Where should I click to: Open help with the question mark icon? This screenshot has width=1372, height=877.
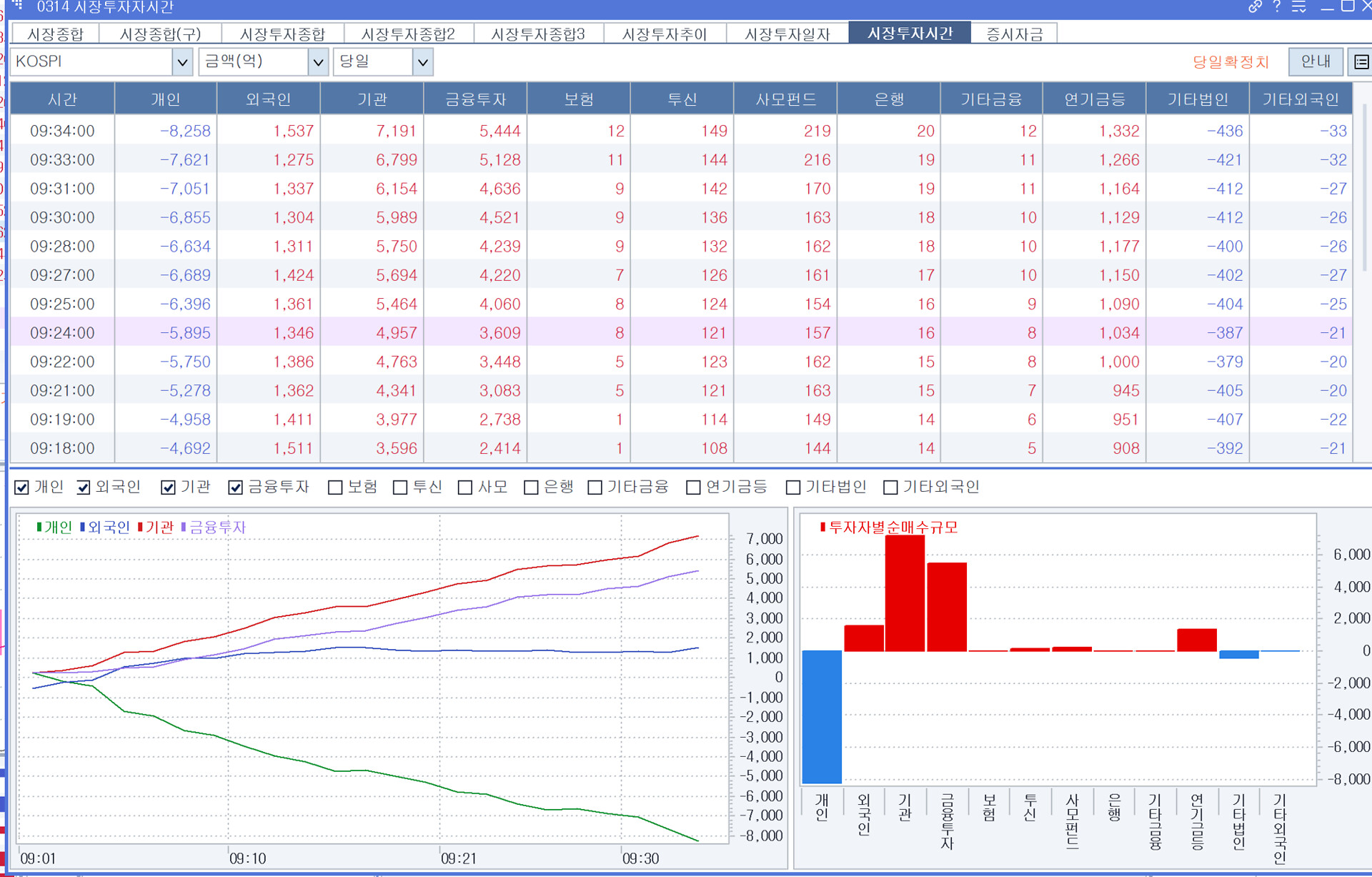1277,7
